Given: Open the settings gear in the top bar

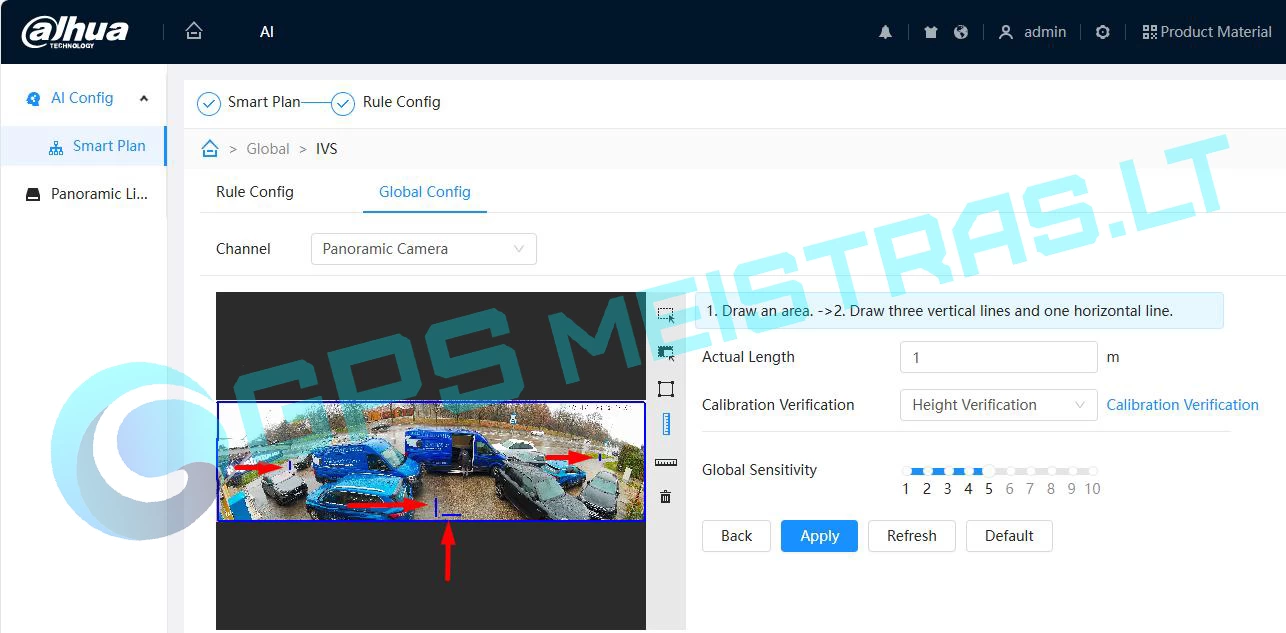Looking at the screenshot, I should [1103, 32].
